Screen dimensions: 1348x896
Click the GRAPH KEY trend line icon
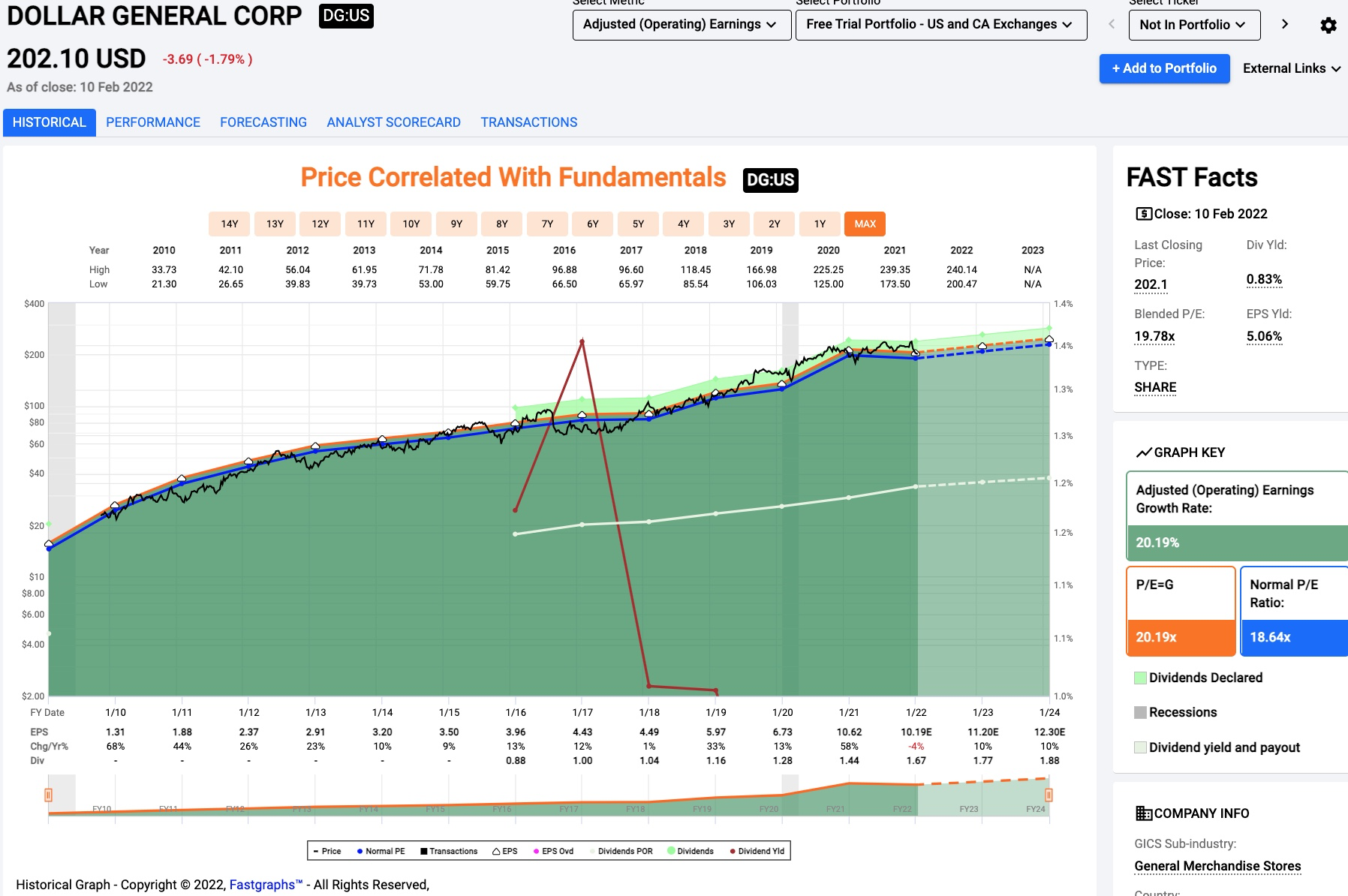[x=1144, y=453]
